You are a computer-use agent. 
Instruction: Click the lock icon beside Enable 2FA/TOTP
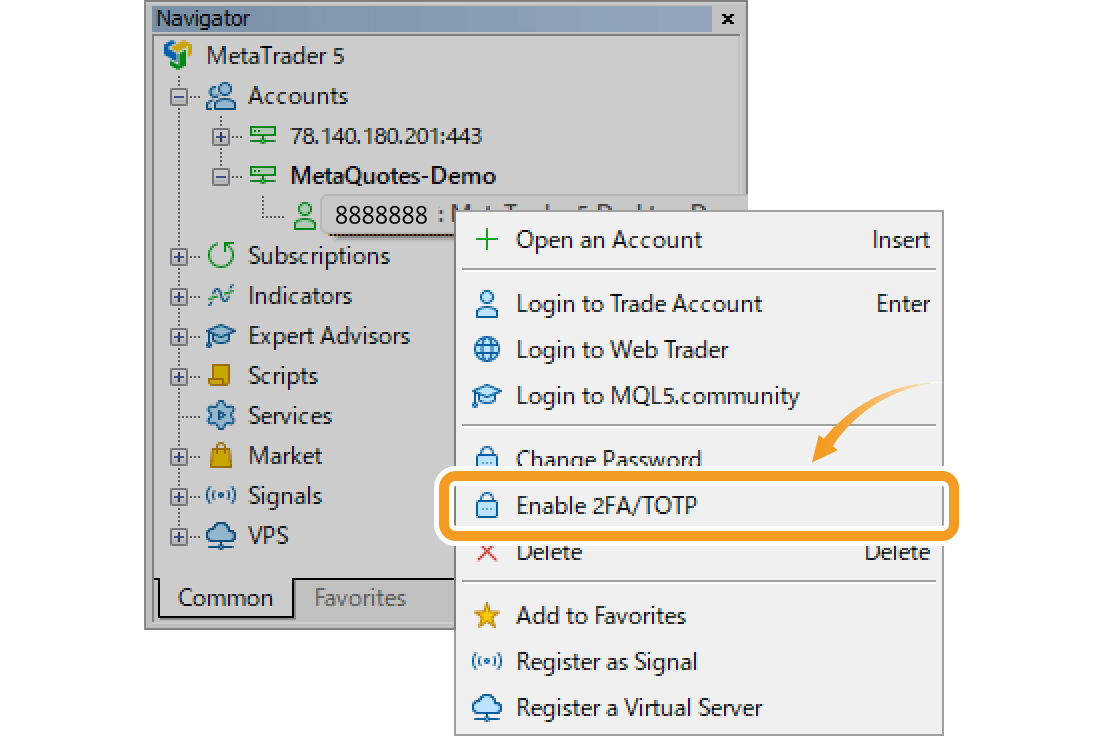[x=487, y=505]
